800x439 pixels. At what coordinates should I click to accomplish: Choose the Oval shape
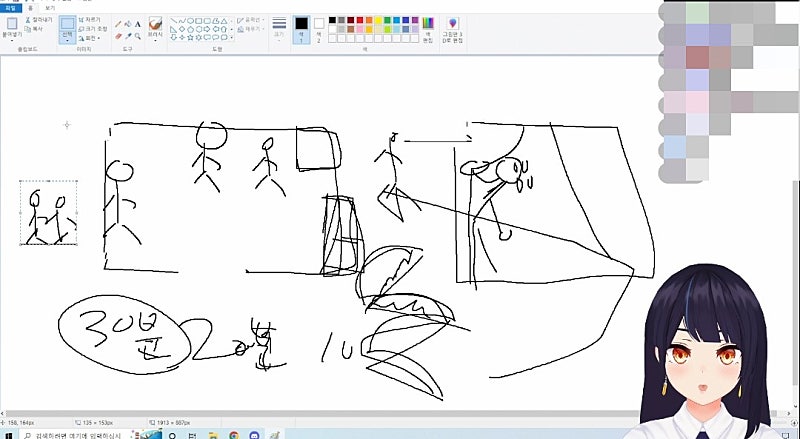click(x=190, y=21)
